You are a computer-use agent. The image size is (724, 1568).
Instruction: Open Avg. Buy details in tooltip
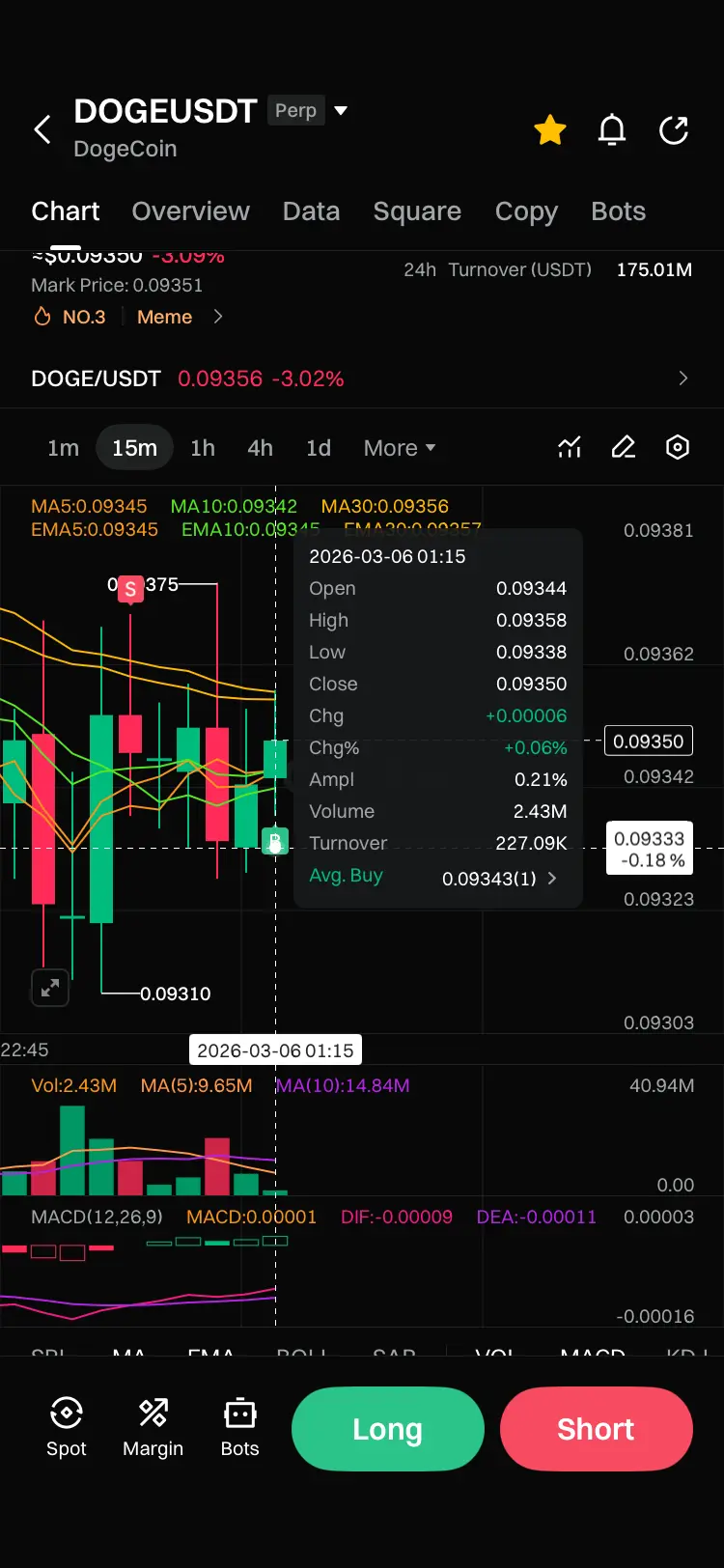(x=437, y=877)
